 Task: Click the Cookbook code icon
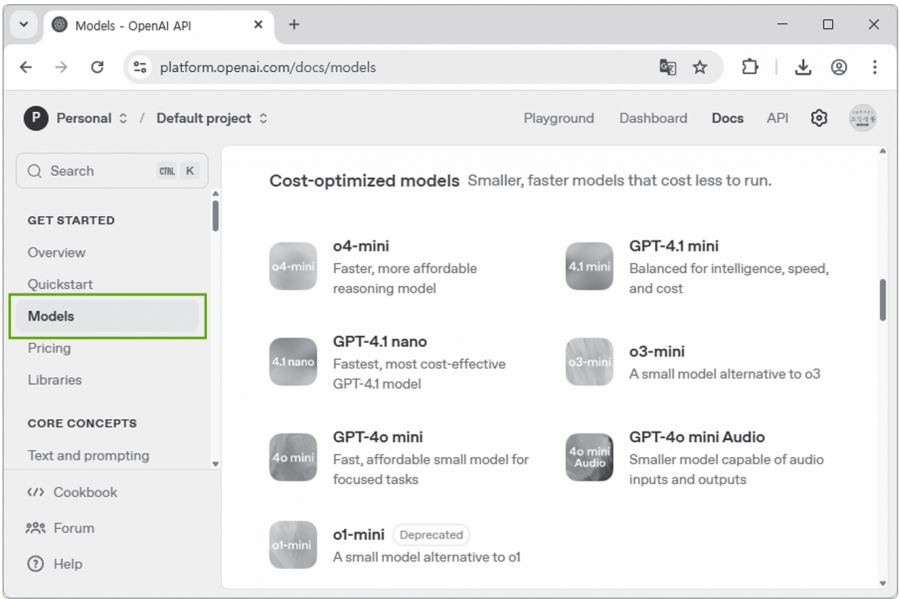36,492
